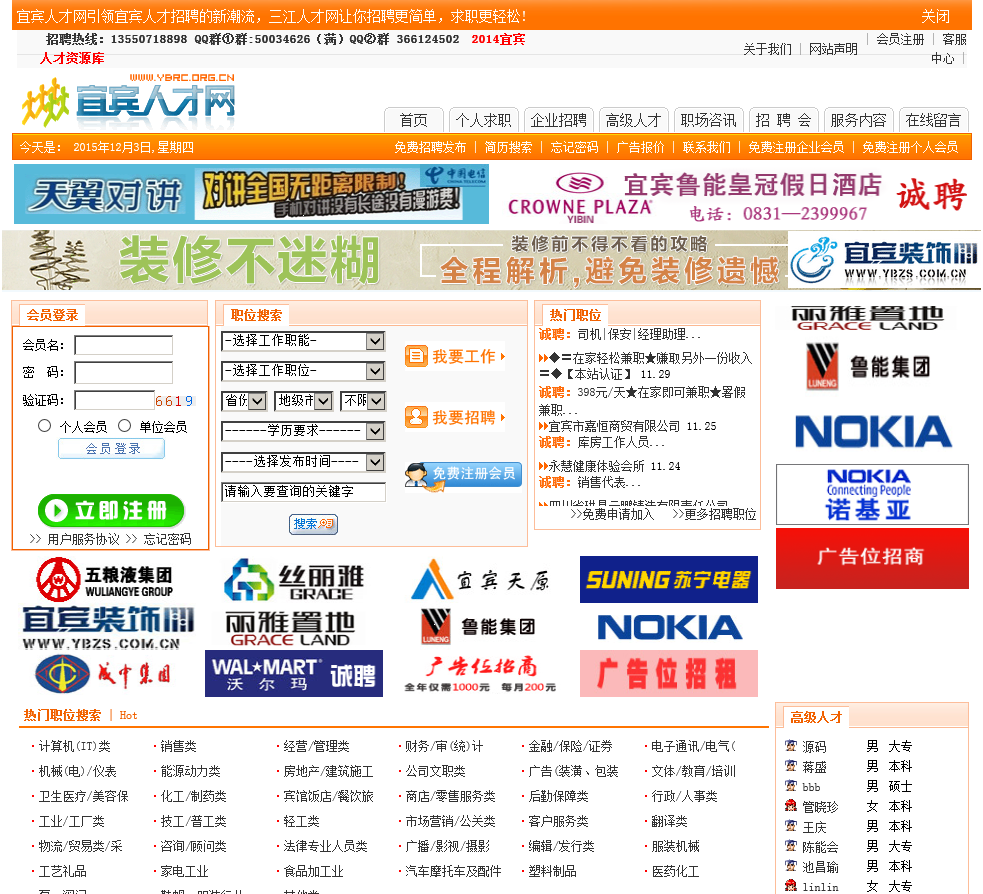Open the >>免费申请加入 link
Viewport: 983px width, 894px height.
coord(612,514)
